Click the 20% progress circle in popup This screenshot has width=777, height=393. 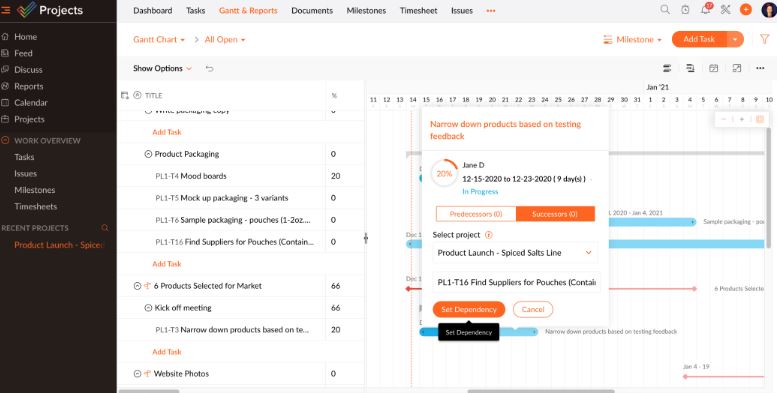pyautogui.click(x=444, y=173)
